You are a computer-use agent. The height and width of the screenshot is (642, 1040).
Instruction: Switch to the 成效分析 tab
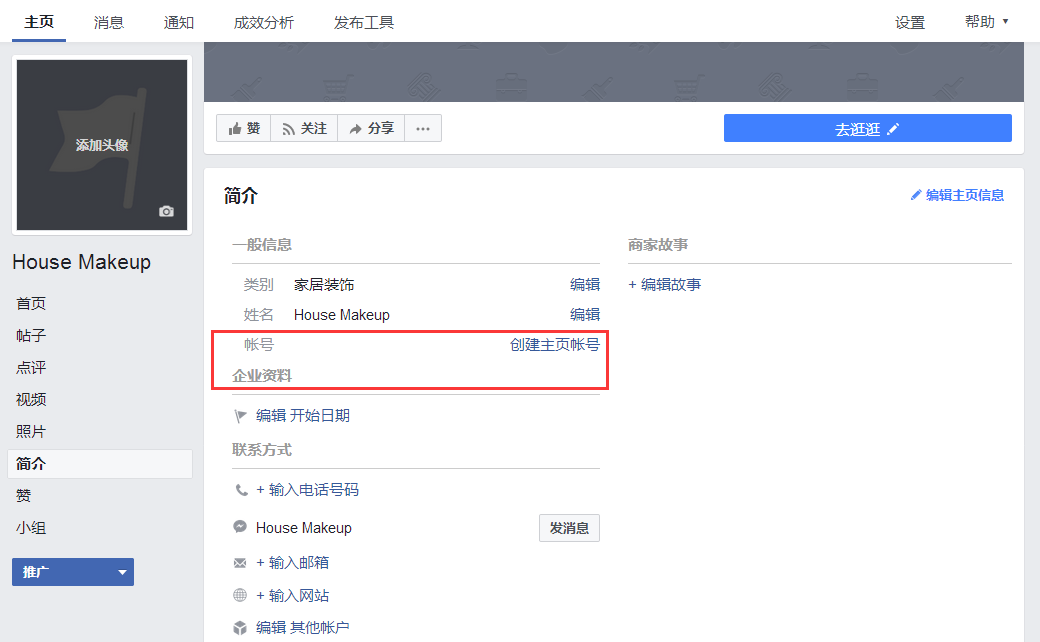(263, 22)
